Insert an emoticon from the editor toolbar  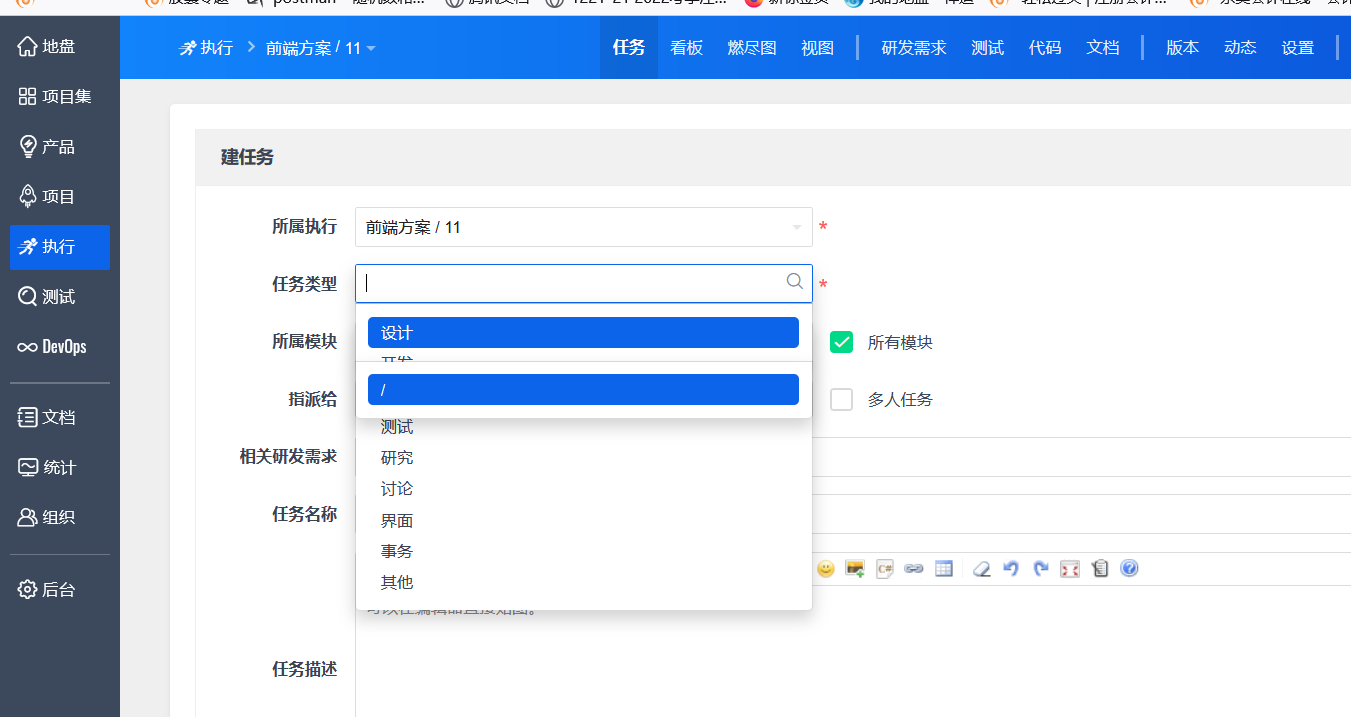point(826,569)
